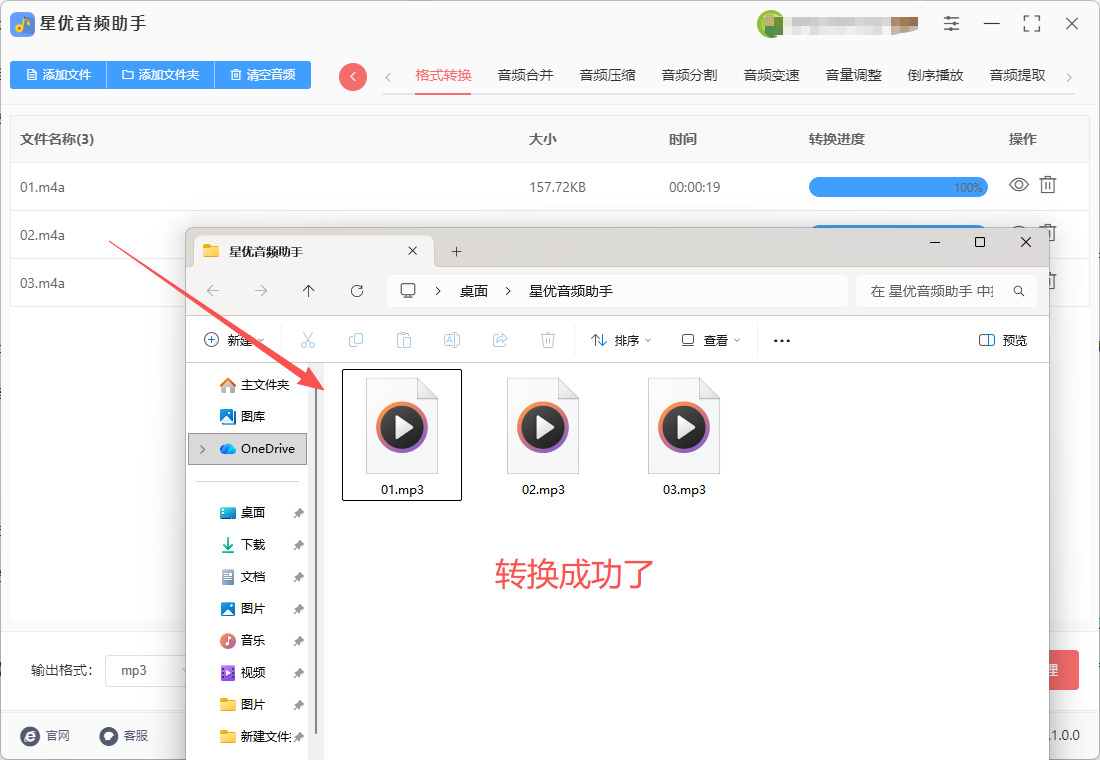Open the settings sliders icon in title bar
The image size is (1100, 760).
click(951, 24)
